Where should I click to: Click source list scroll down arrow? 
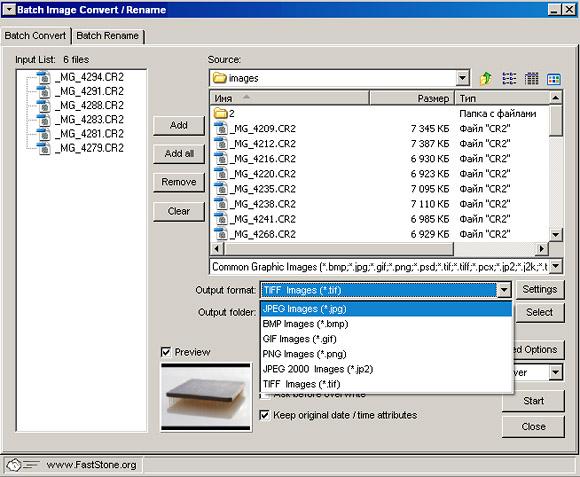point(556,234)
